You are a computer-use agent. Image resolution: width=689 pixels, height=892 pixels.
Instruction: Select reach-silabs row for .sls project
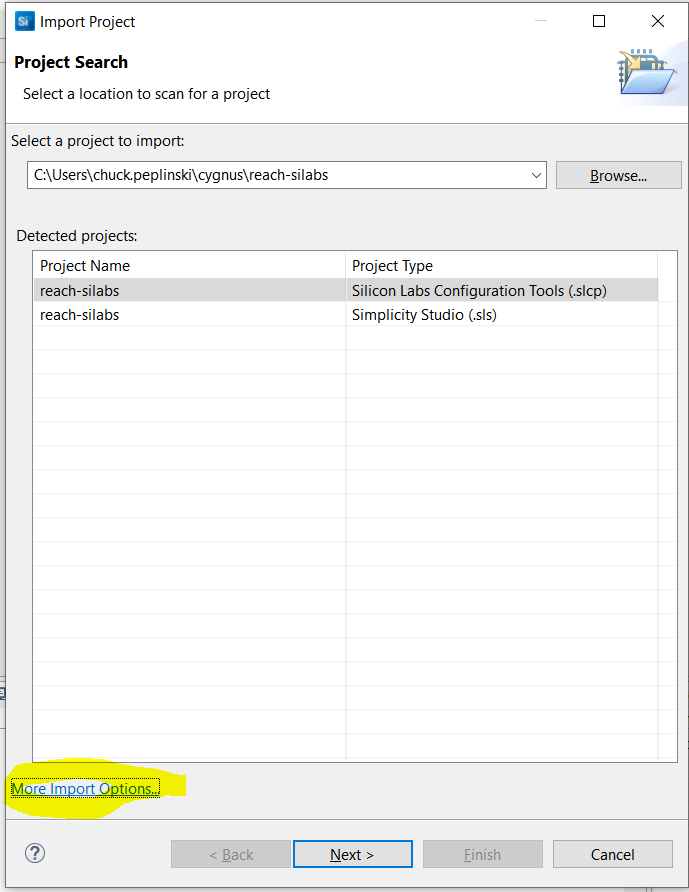click(346, 315)
